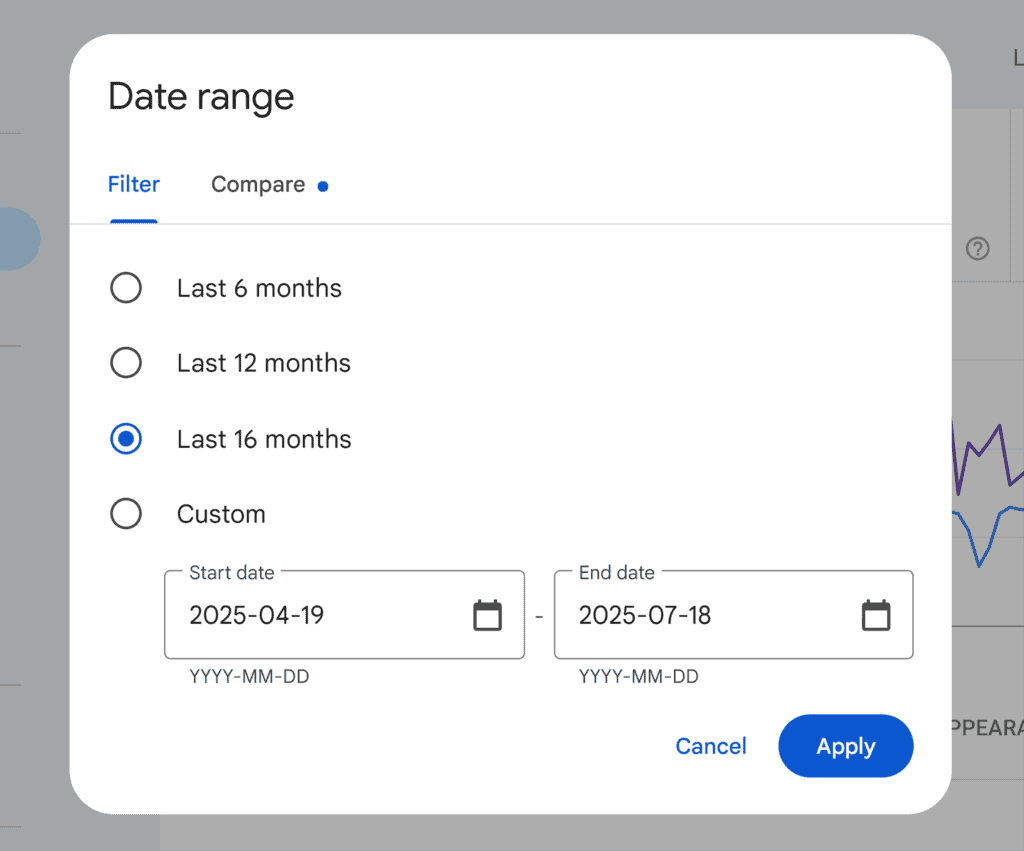Screen dimensions: 1024x851
Task: Open the Start date calendar picker
Action: [x=487, y=615]
